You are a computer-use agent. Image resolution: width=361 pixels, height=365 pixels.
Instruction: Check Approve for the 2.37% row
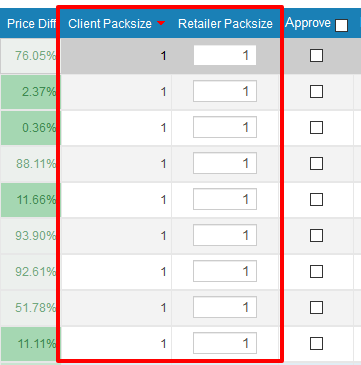(x=316, y=91)
